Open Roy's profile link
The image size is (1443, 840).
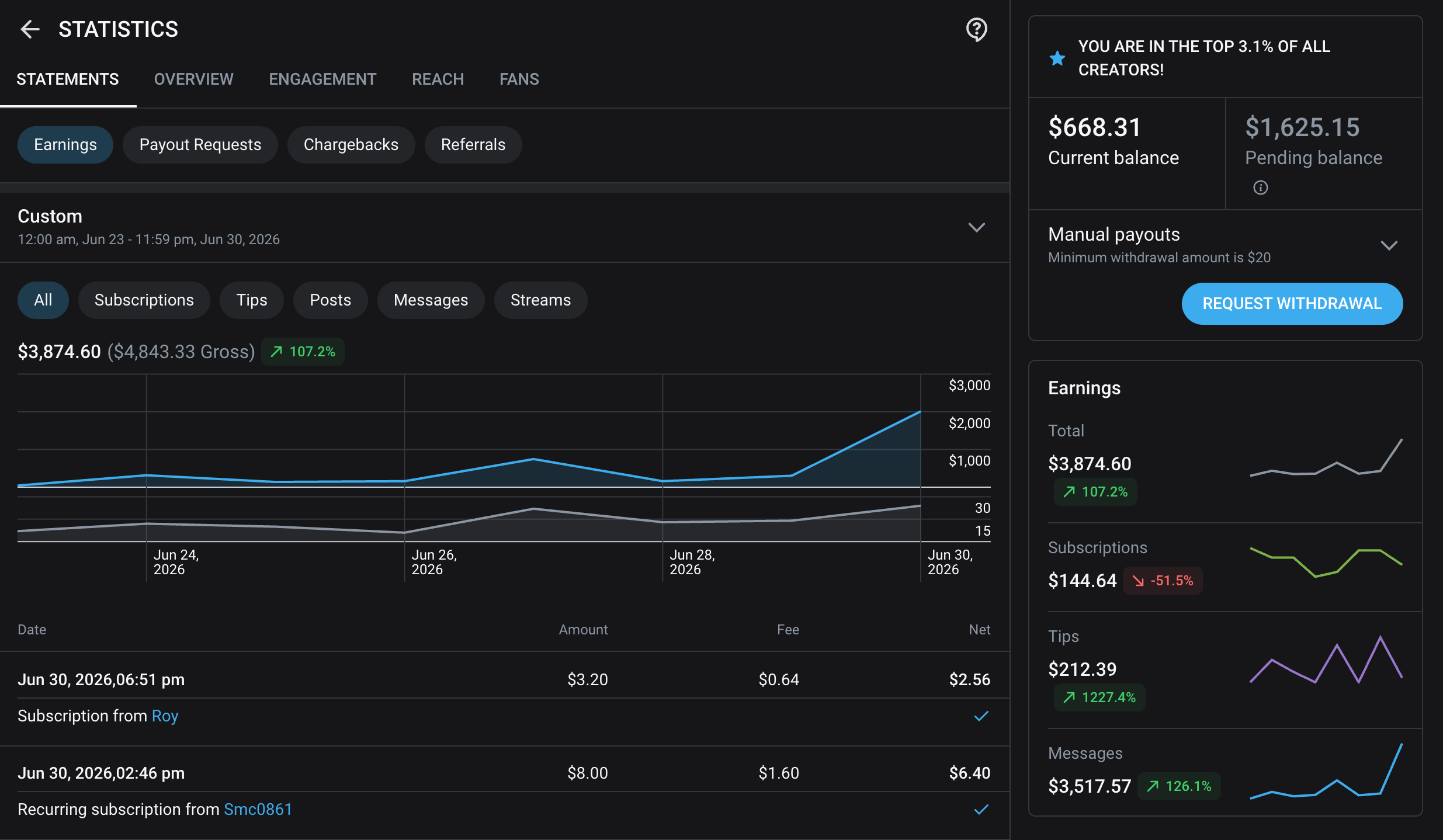[165, 716]
